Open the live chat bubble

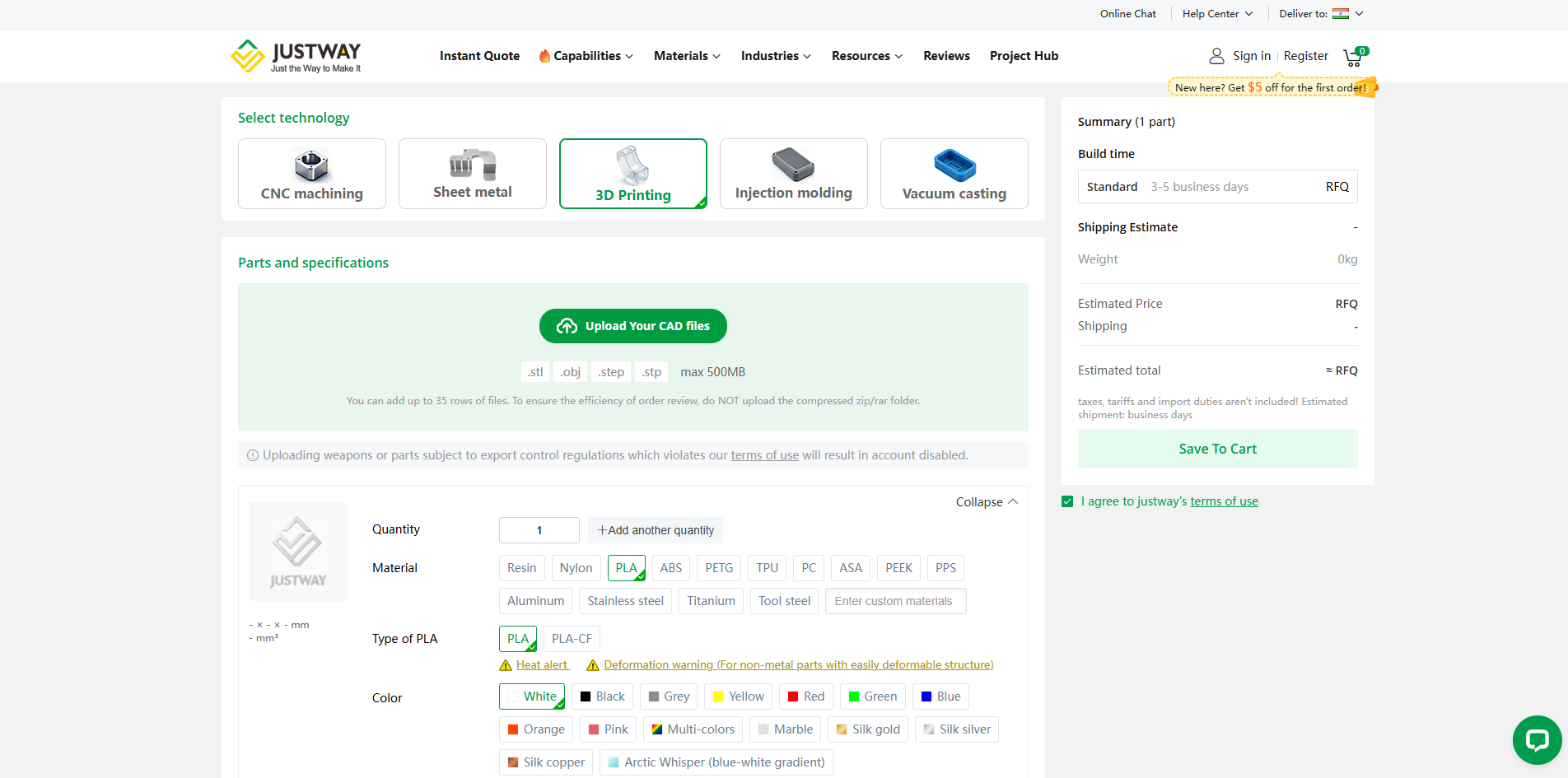[x=1537, y=740]
